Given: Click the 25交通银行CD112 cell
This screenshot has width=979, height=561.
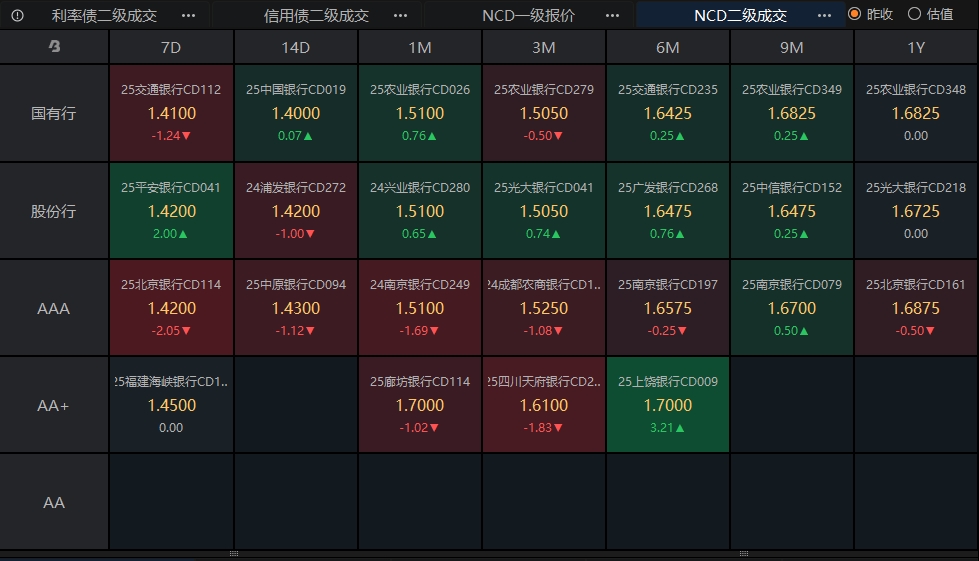Looking at the screenshot, I should click(x=171, y=113).
